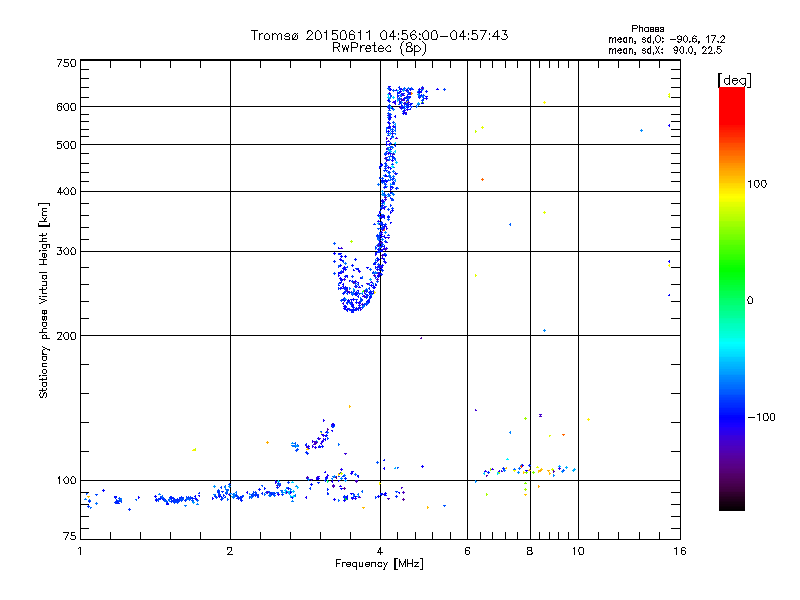
Task: Click the x-axis tick label '4'
Action: [x=380, y=551]
